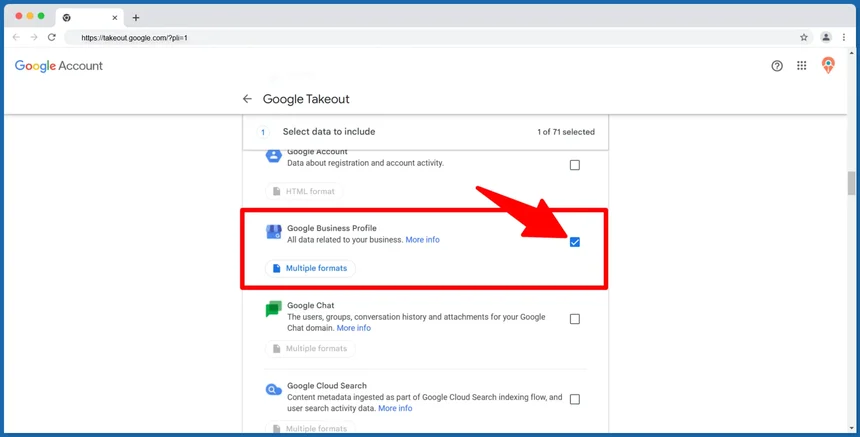This screenshot has height=437, width=860.
Task: Open More info for Google Cloud Search
Action: (395, 408)
